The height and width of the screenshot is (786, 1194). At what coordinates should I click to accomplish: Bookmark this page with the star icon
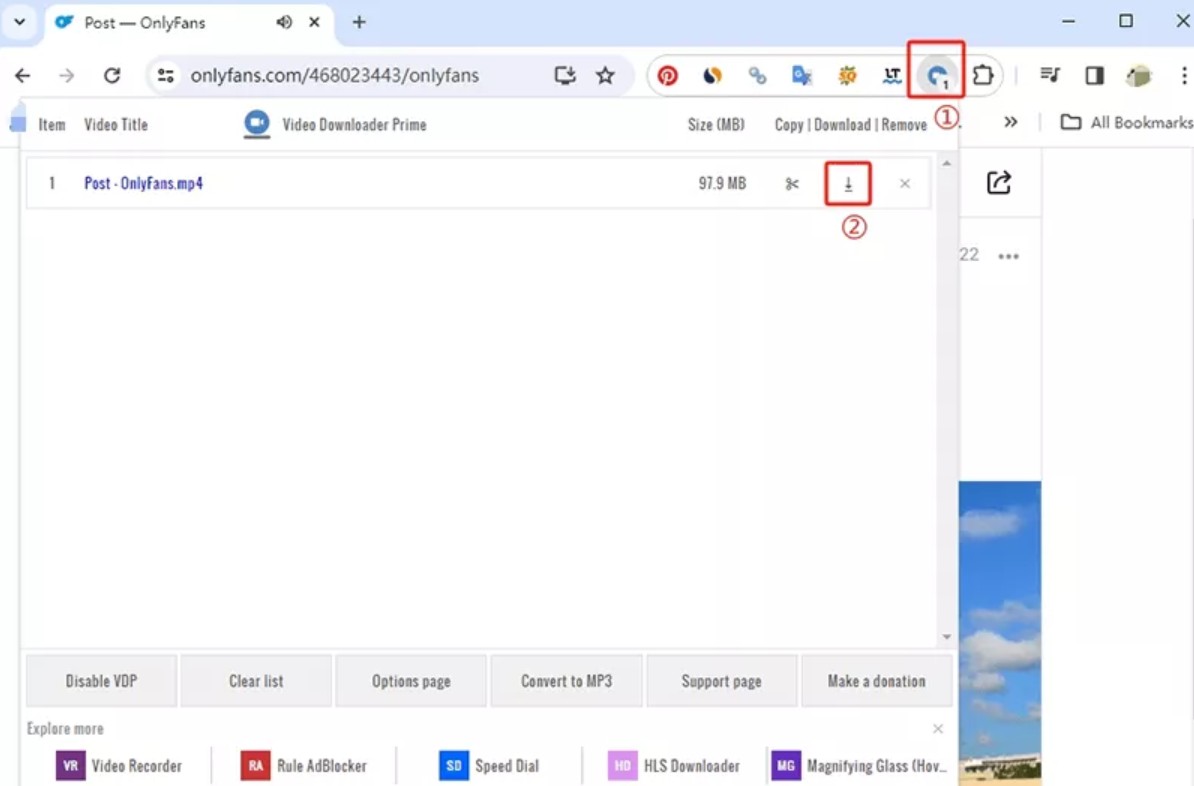click(605, 75)
